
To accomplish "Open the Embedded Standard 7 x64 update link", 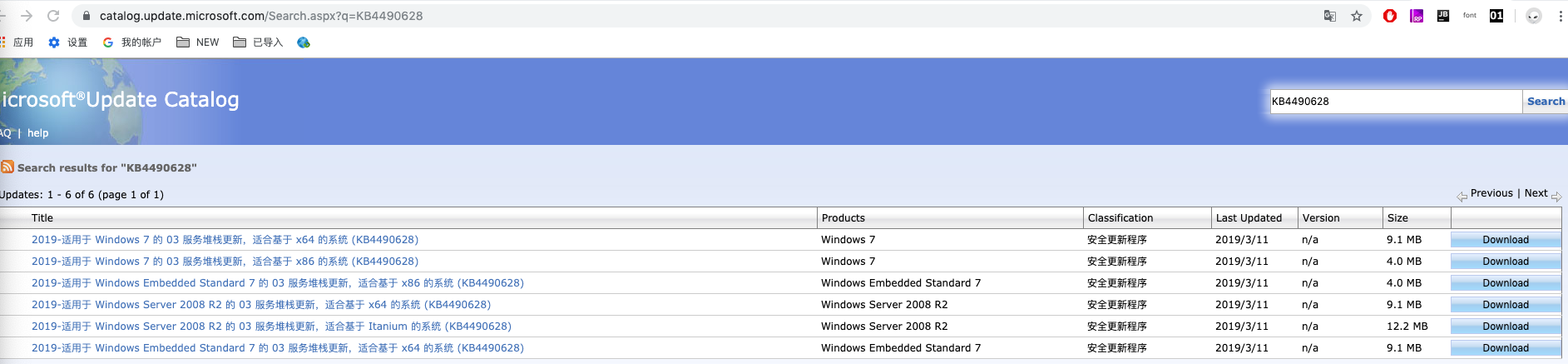I will click(x=278, y=348).
